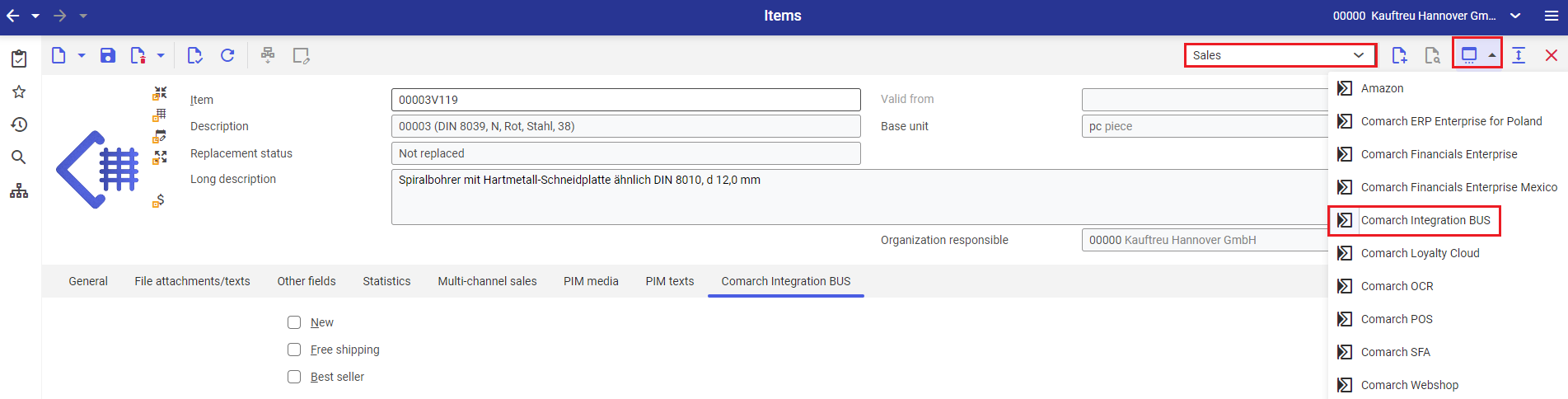Viewport: 1568px width, 399px height.
Task: Open the tasks clipboard sidebar icon
Action: tap(19, 59)
